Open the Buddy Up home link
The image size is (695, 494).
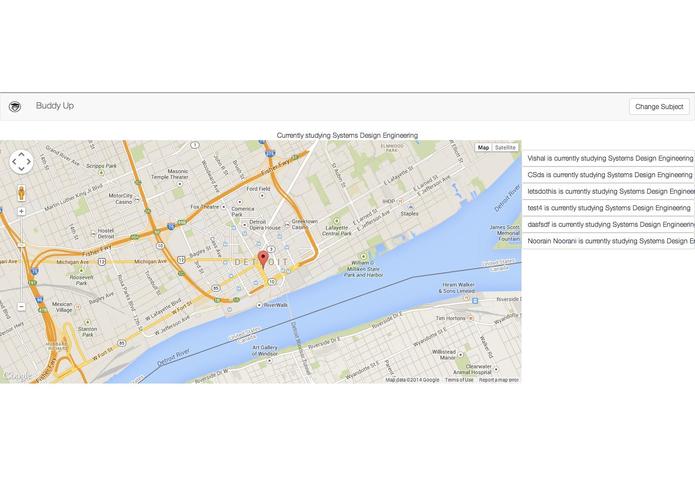coord(55,106)
